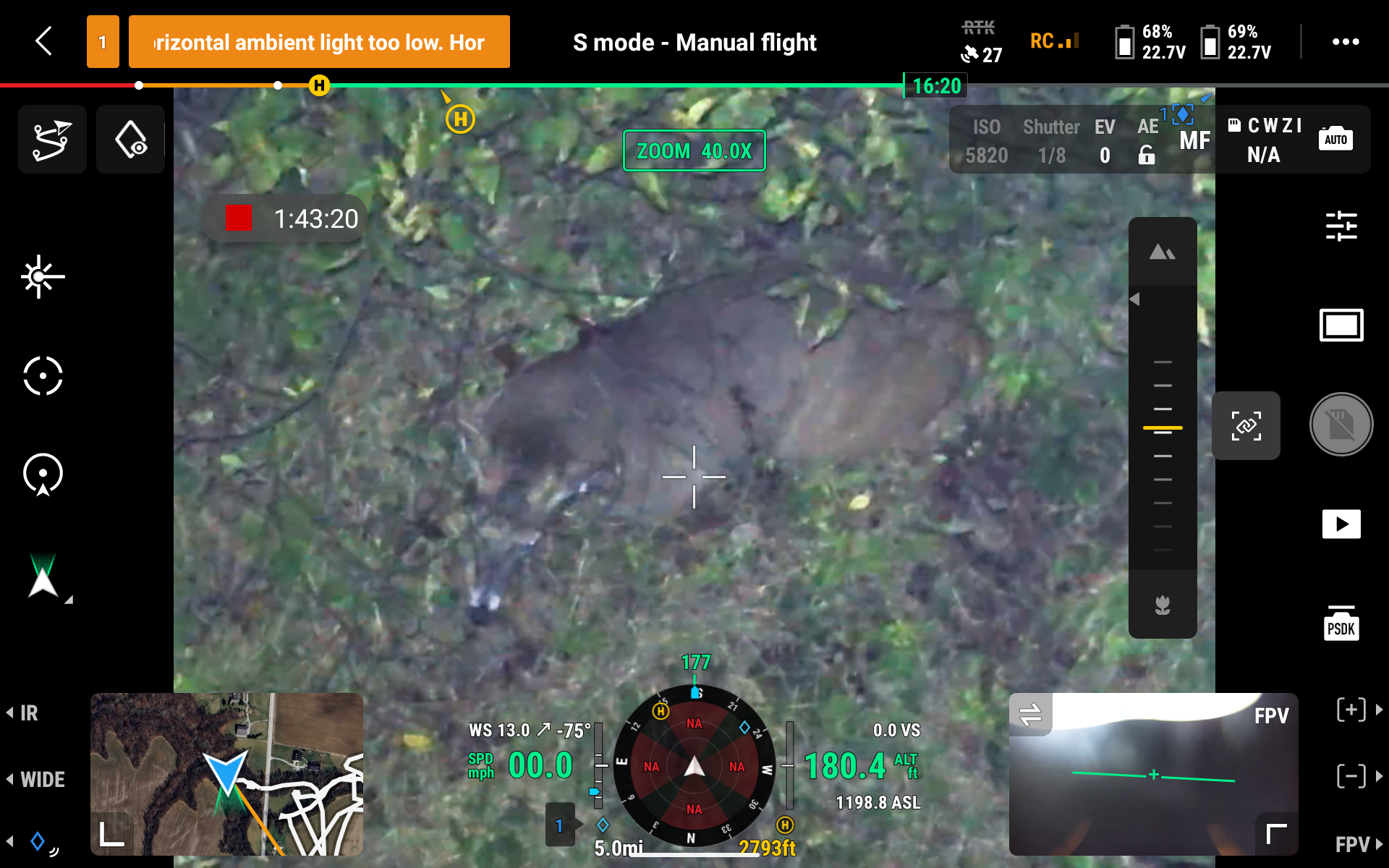Screen dimensions: 1389x868
Task: Expand the map with corner arrow
Action: tap(111, 834)
